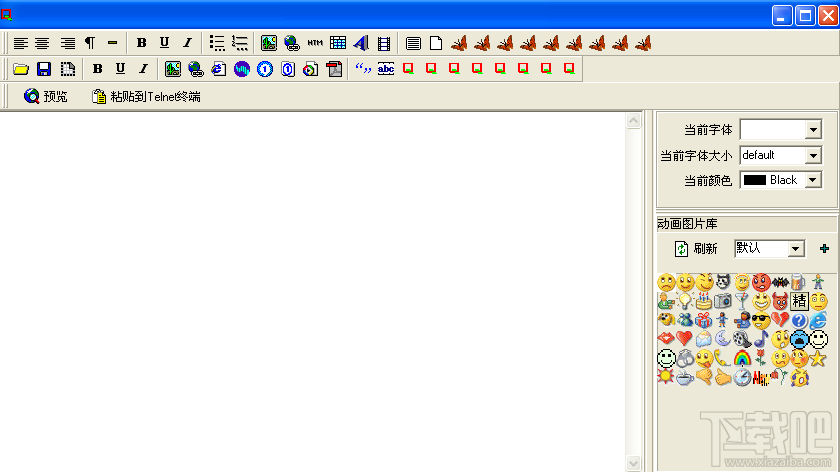Insert a hyperlink via the top-row globe icon
Viewport: 840px width, 472px height.
pyautogui.click(x=292, y=43)
